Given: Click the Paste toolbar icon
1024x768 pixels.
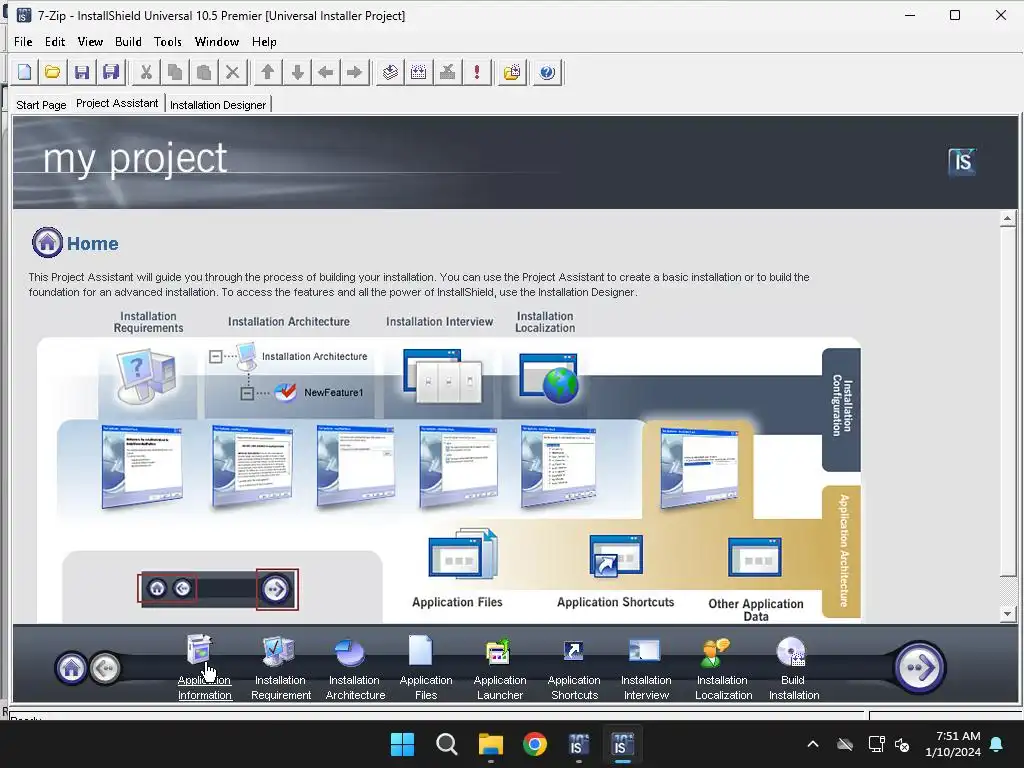Looking at the screenshot, I should (204, 72).
